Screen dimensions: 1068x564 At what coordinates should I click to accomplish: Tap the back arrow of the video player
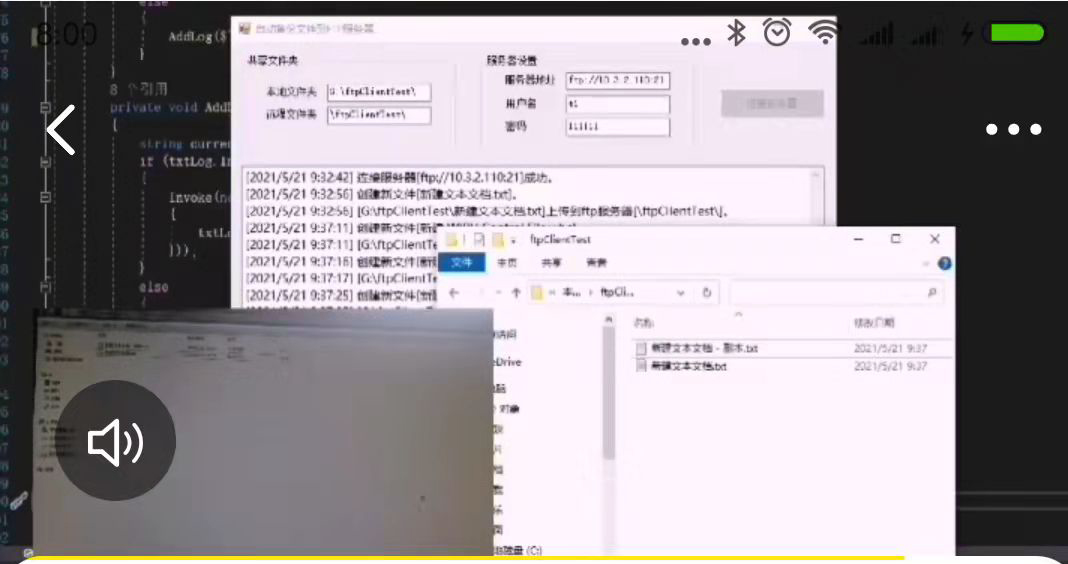61,129
